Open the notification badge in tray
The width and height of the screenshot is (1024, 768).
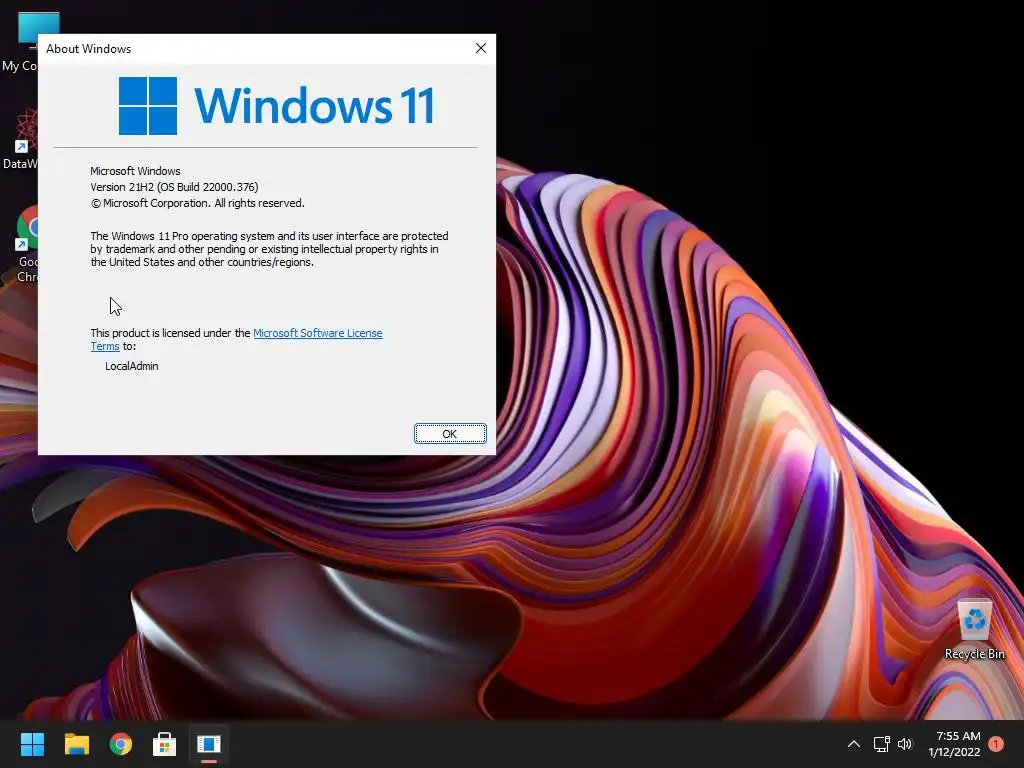[x=996, y=744]
